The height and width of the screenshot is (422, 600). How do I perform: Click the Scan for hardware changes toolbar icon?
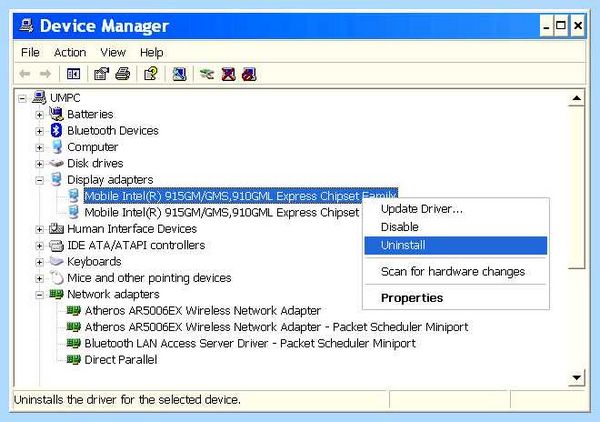coord(179,73)
